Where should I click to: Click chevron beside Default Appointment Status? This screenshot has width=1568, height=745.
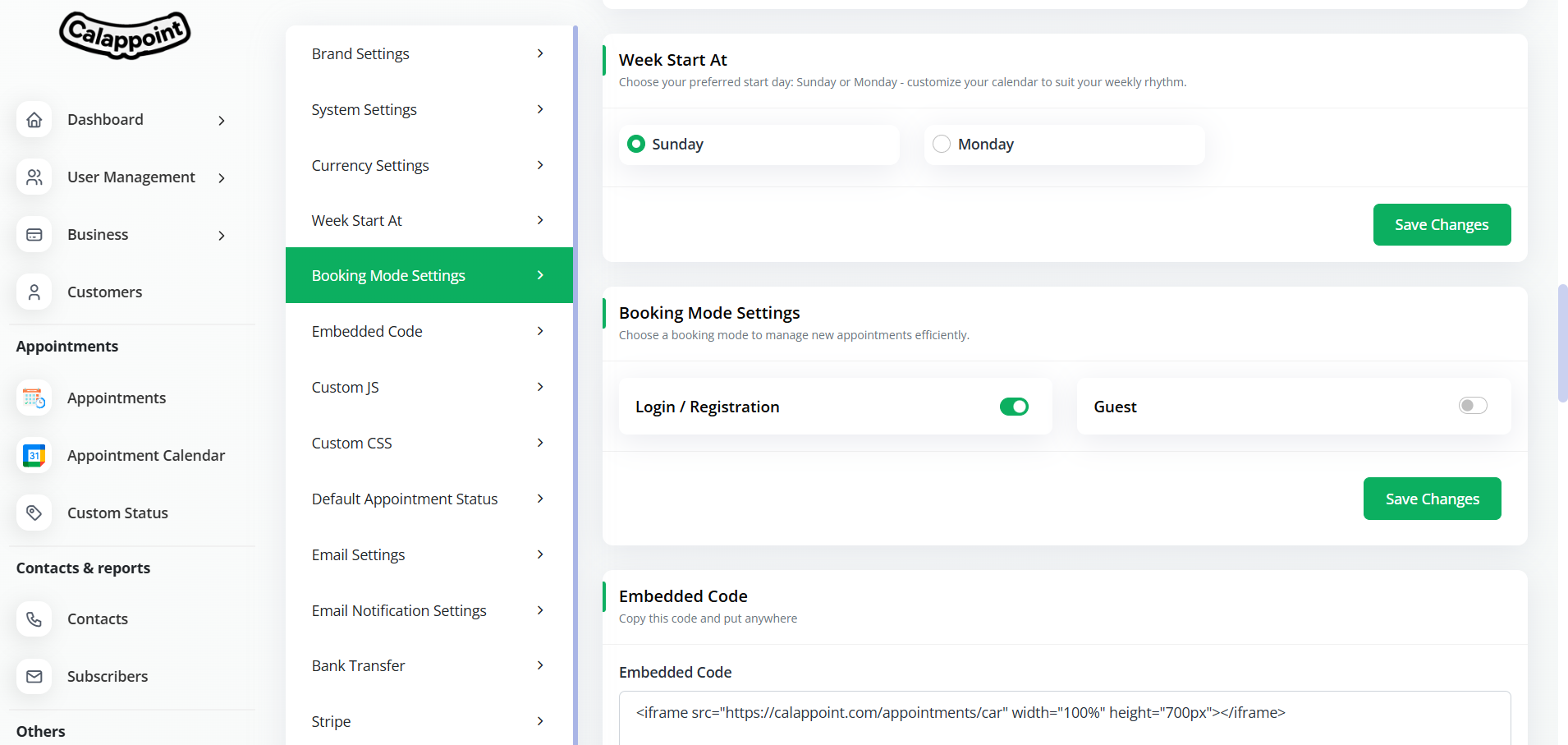540,499
